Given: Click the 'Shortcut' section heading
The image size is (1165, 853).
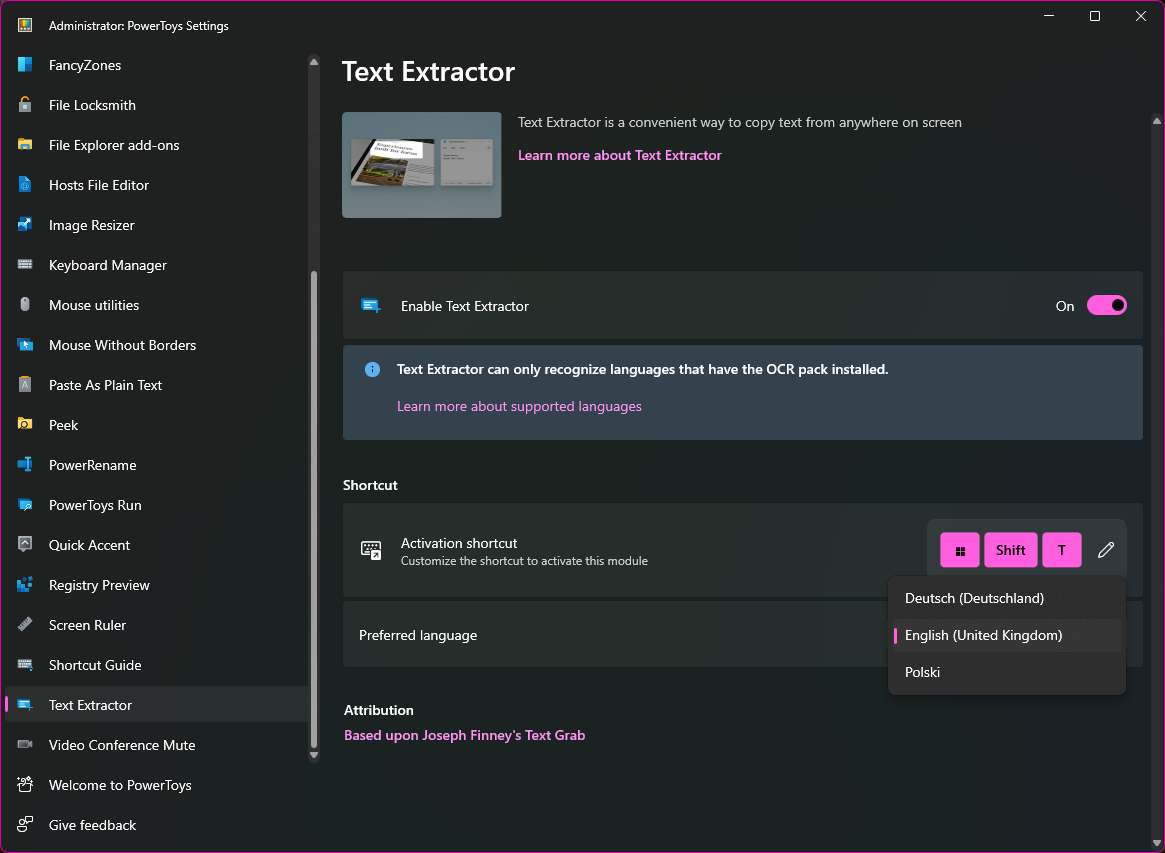Looking at the screenshot, I should 370,485.
